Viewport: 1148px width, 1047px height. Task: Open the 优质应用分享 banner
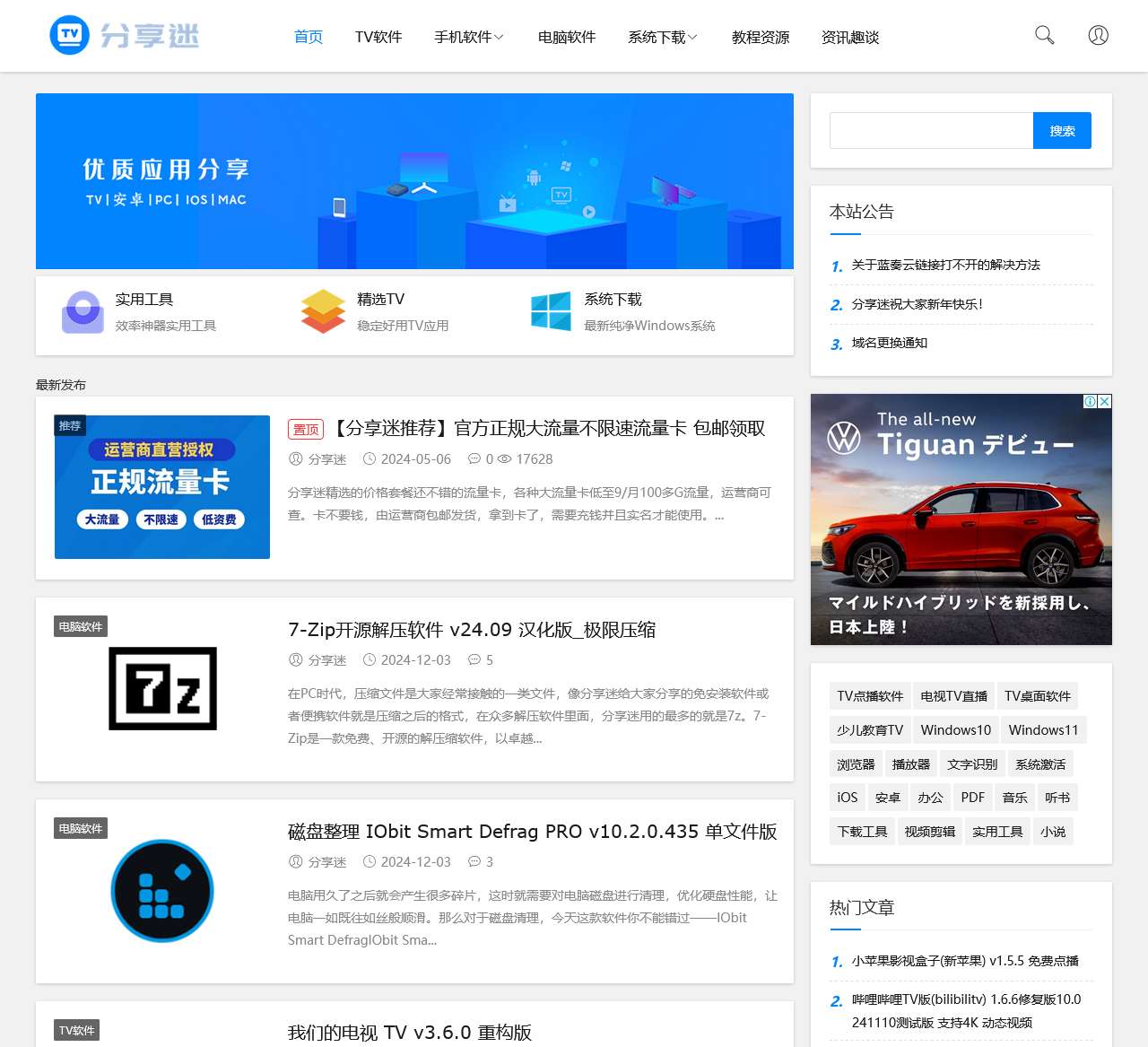(x=414, y=181)
